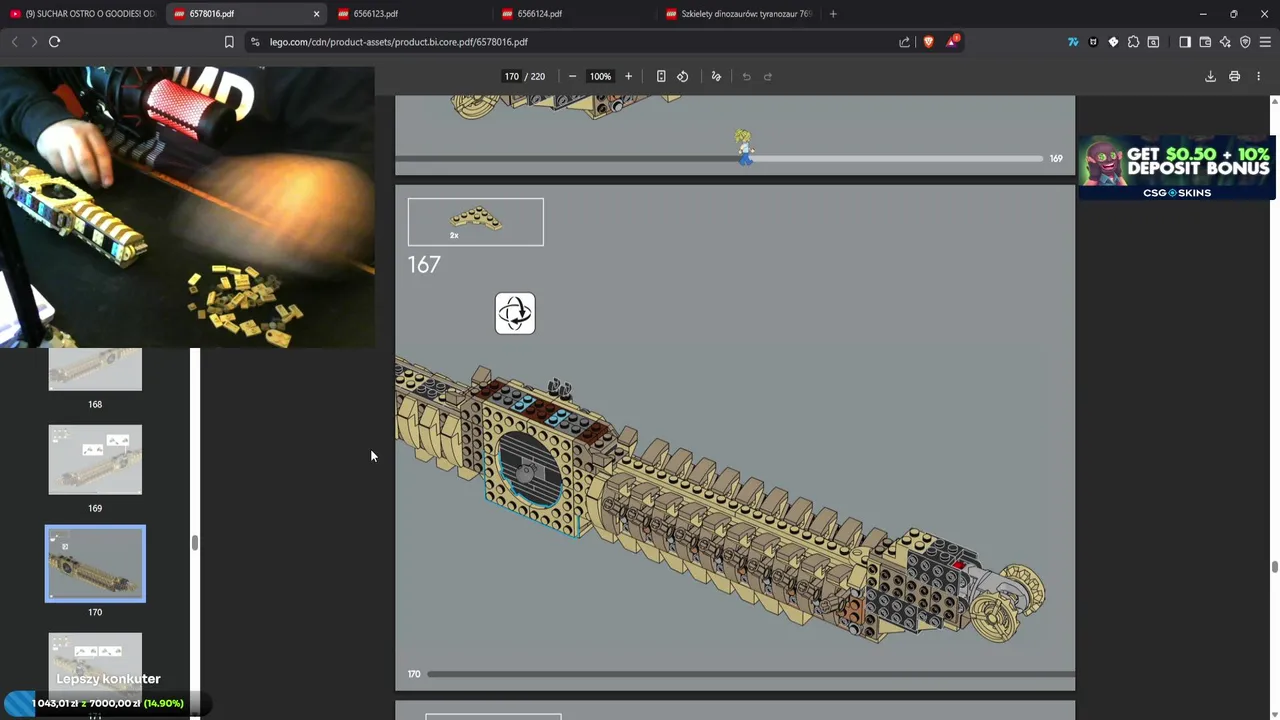1280x720 pixels.
Task: Click the address bar URL
Action: click(399, 42)
